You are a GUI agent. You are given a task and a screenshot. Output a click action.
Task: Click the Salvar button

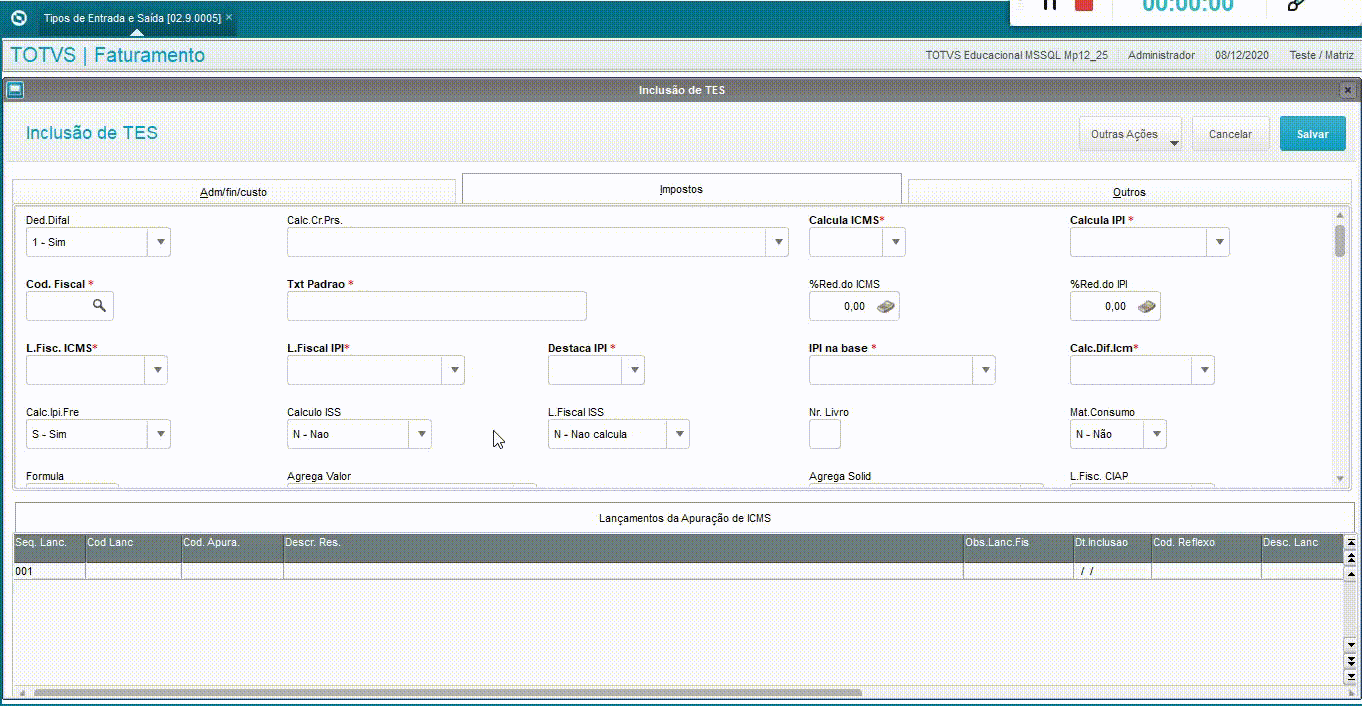pos(1312,134)
